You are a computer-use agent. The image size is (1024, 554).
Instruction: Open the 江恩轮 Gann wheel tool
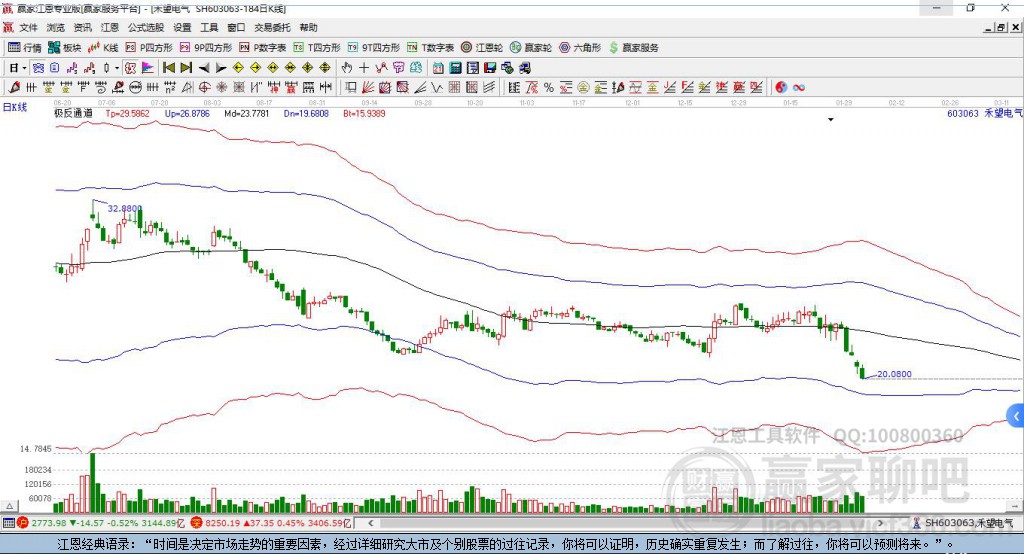(x=482, y=48)
